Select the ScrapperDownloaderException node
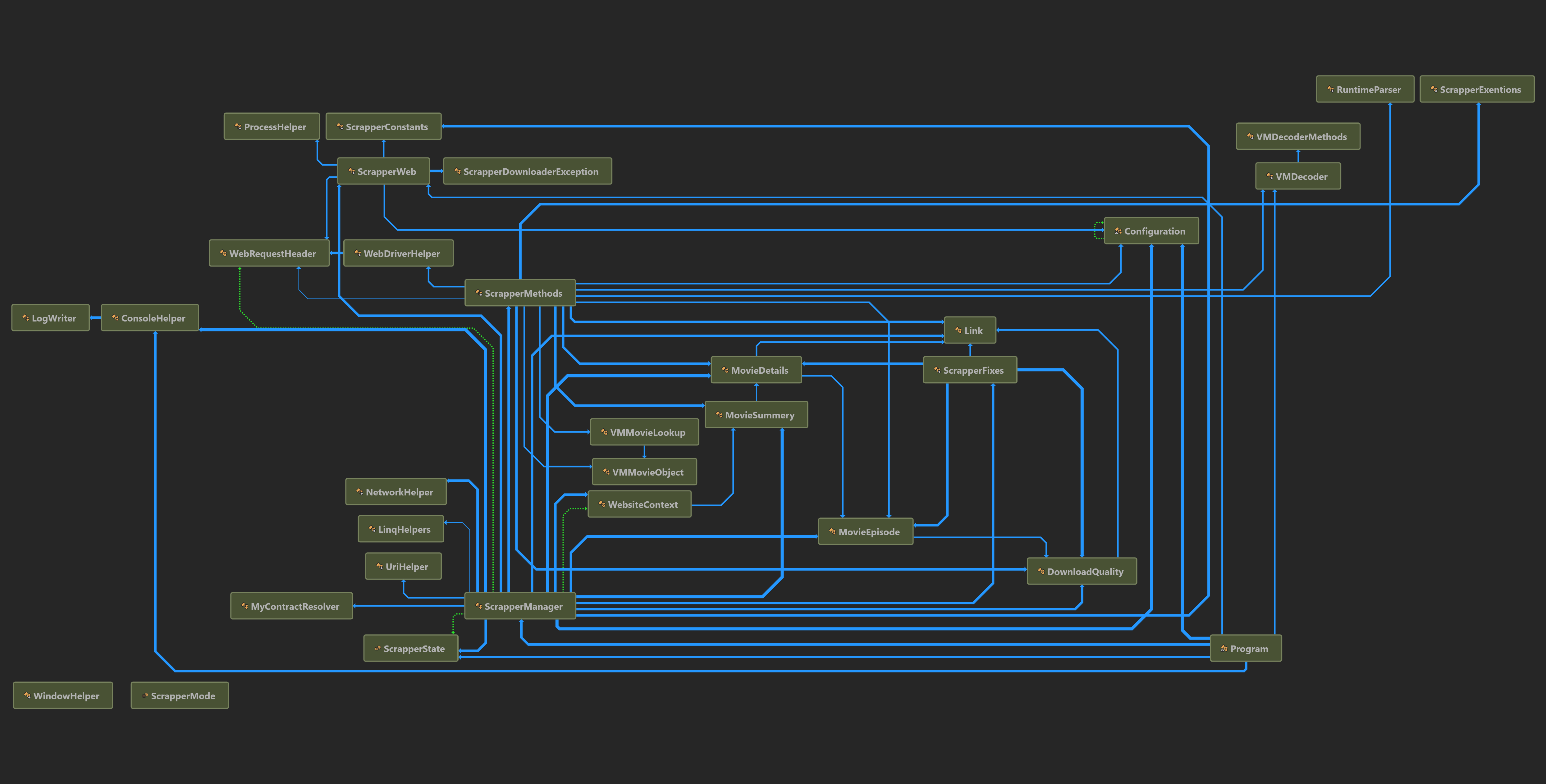Viewport: 1546px width, 784px height. point(527,171)
